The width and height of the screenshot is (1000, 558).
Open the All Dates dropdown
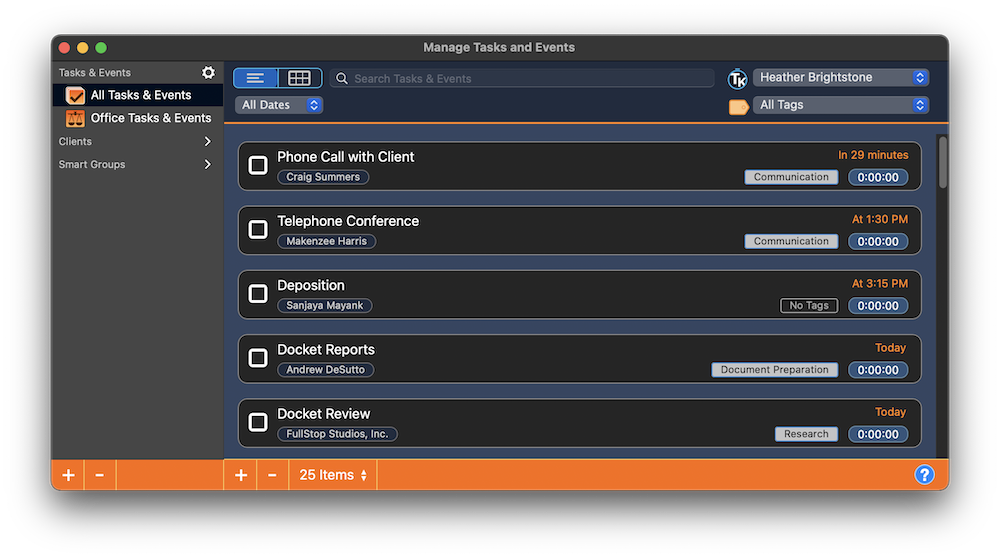click(279, 105)
